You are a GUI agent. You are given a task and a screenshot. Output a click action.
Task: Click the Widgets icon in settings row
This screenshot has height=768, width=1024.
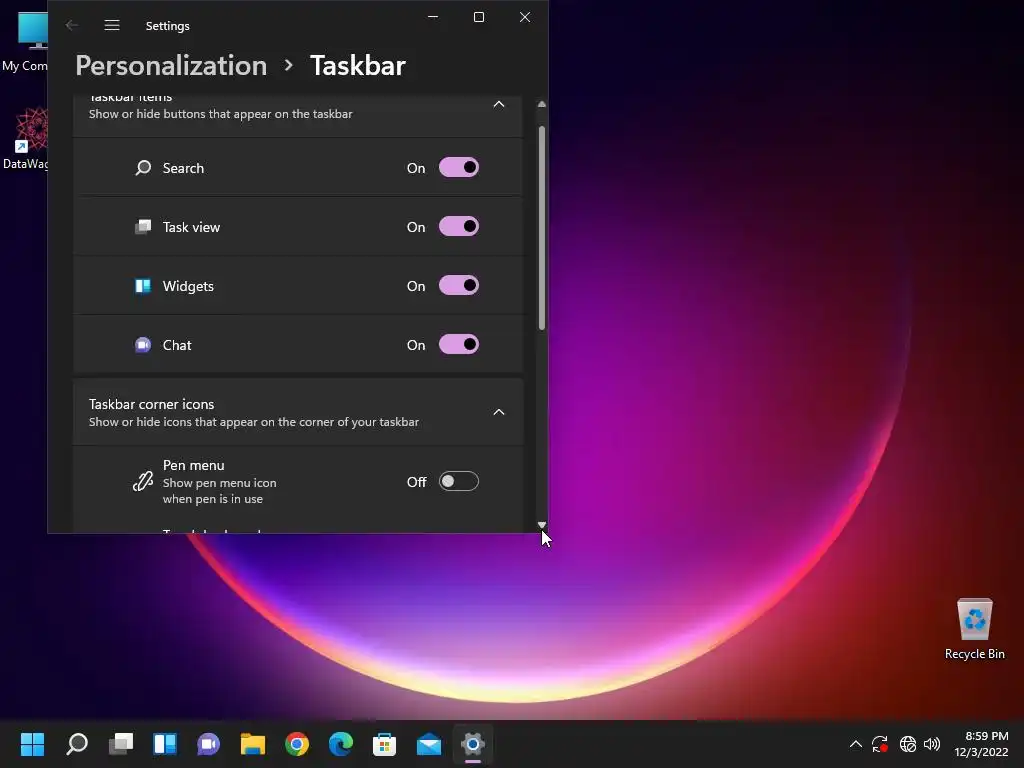[143, 285]
